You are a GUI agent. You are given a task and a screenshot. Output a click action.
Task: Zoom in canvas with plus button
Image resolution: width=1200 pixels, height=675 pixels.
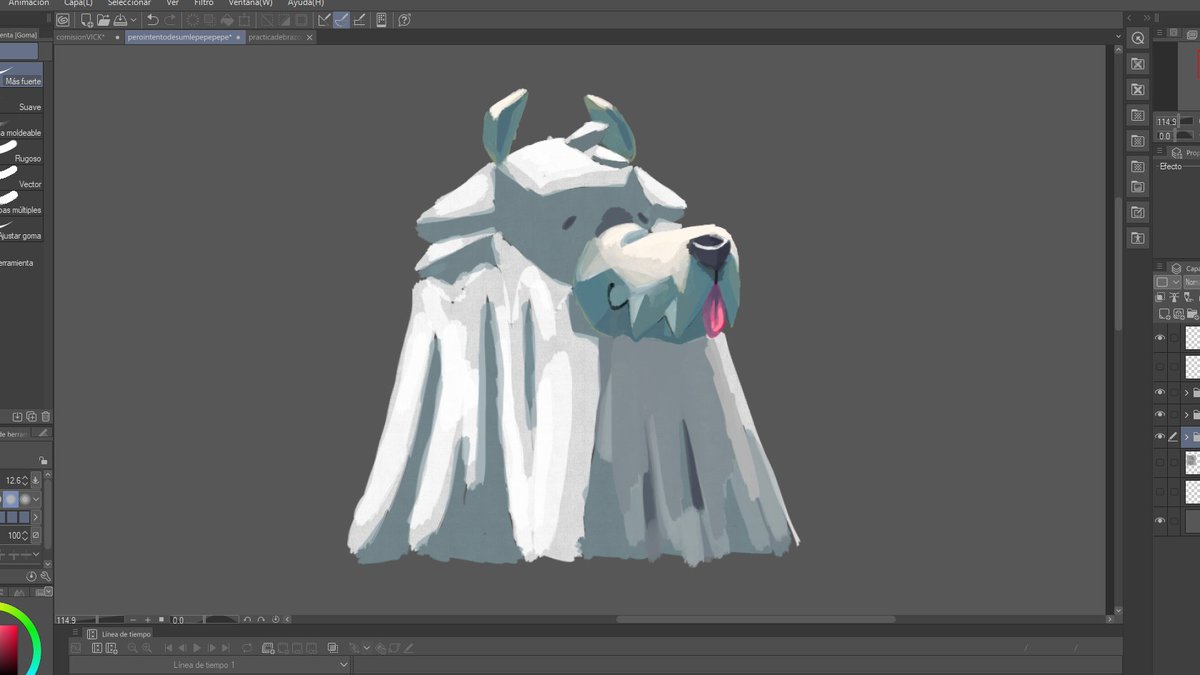click(148, 620)
